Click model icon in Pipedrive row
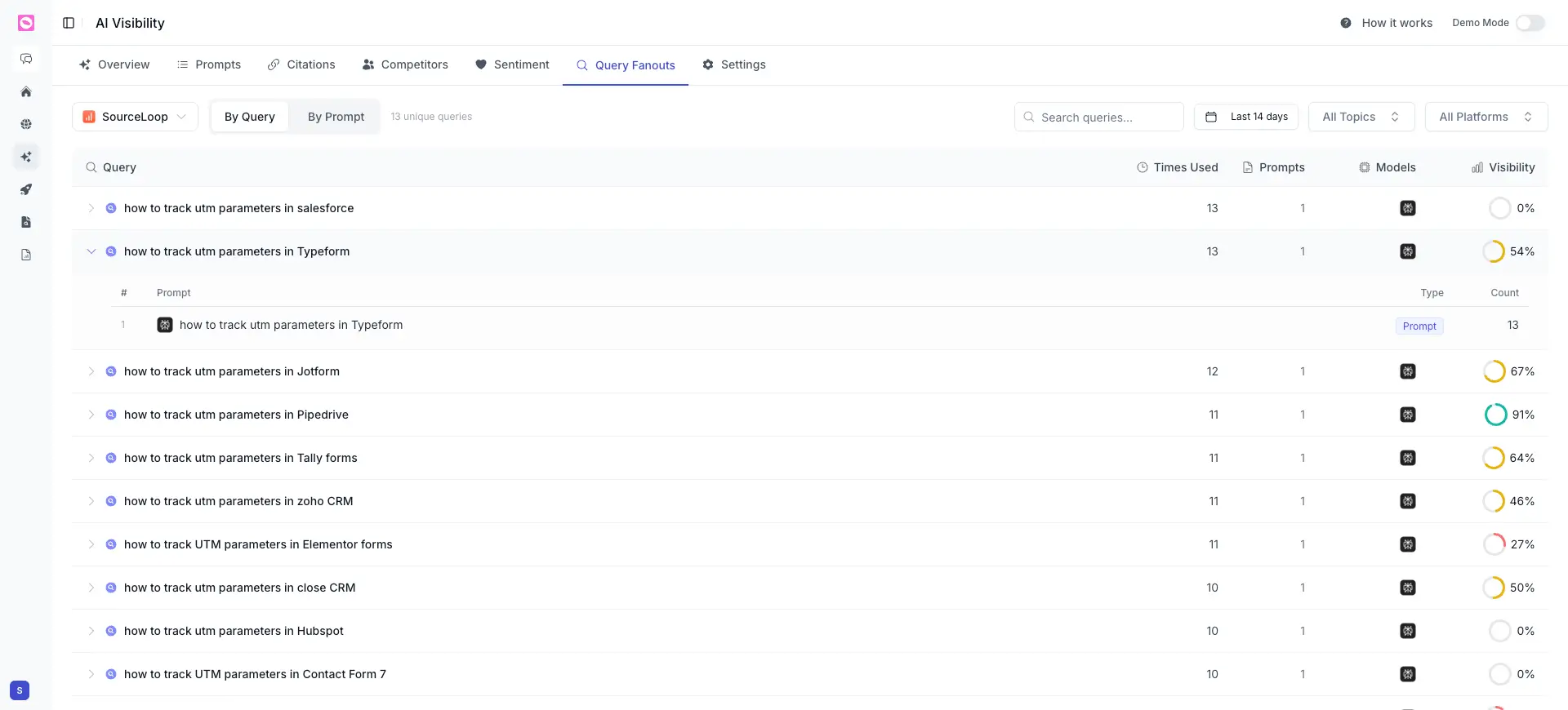Screen dimensions: 1568x710 pos(1408,415)
